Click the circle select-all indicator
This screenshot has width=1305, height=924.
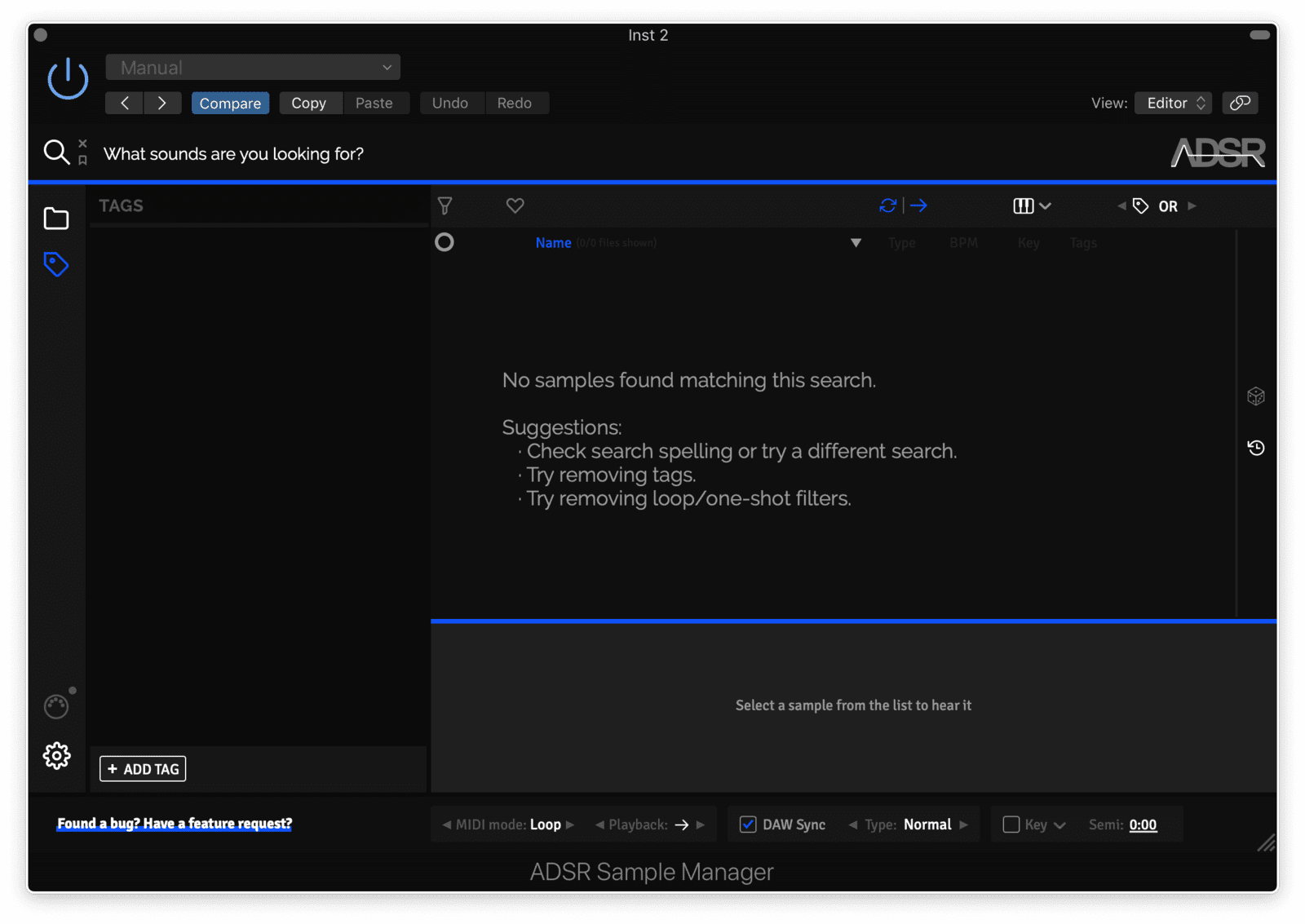(x=445, y=242)
